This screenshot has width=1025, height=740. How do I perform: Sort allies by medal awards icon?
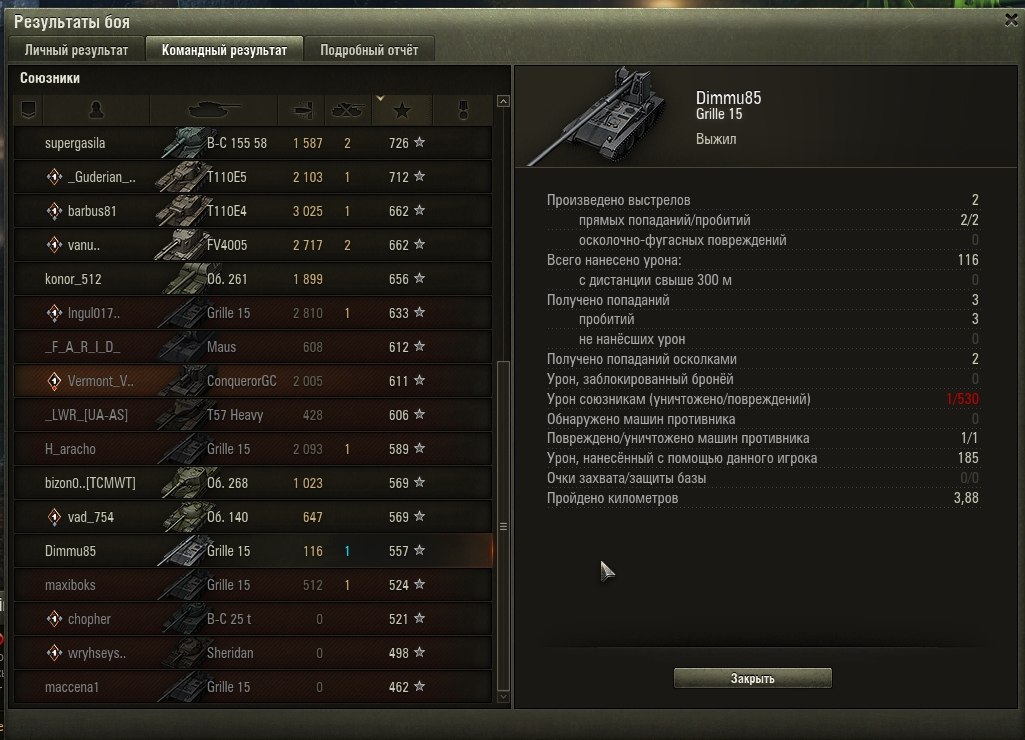click(x=463, y=110)
